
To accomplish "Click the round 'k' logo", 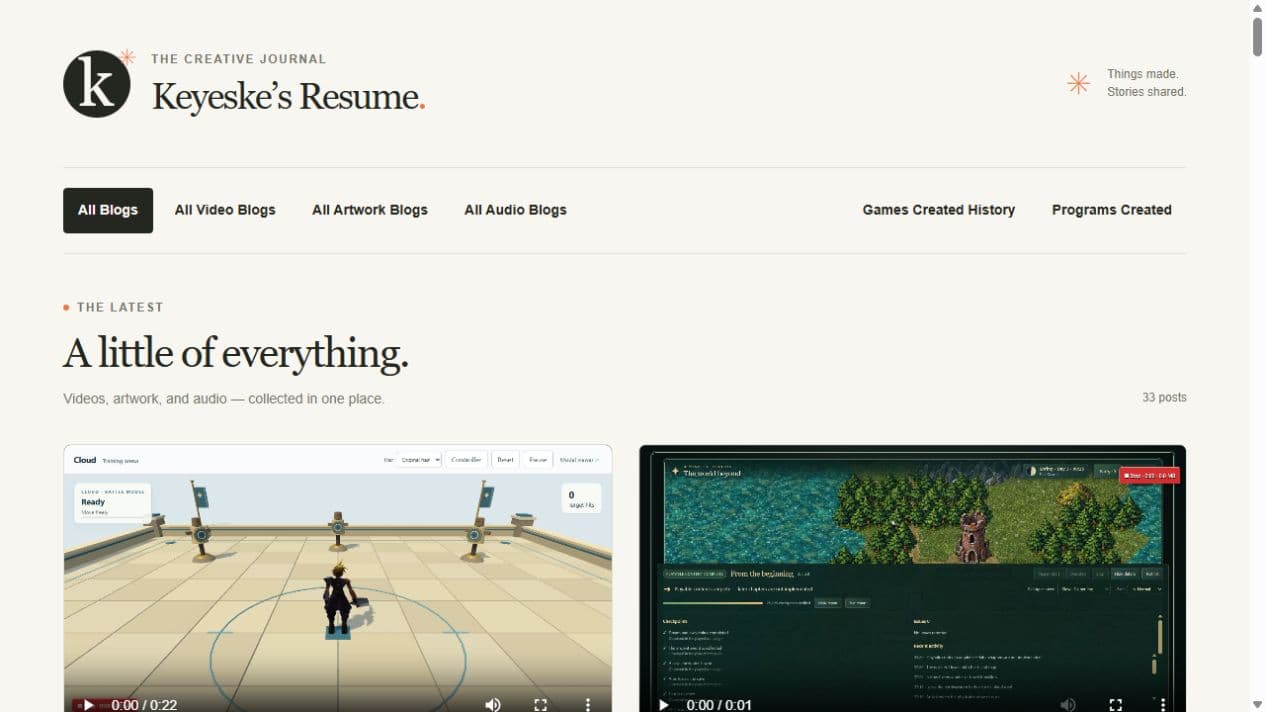I will (97, 84).
